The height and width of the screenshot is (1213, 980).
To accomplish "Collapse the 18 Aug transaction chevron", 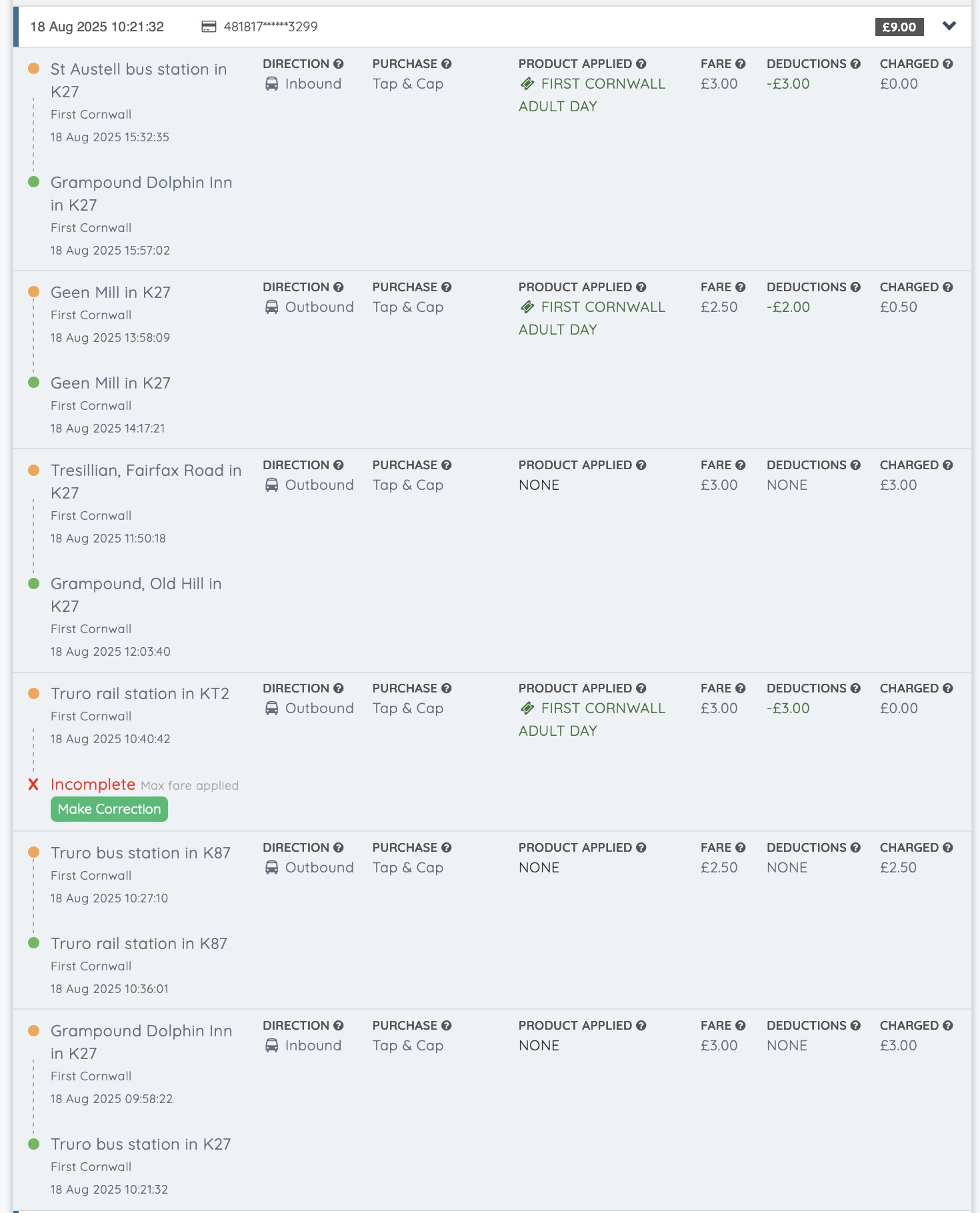I will [x=949, y=26].
